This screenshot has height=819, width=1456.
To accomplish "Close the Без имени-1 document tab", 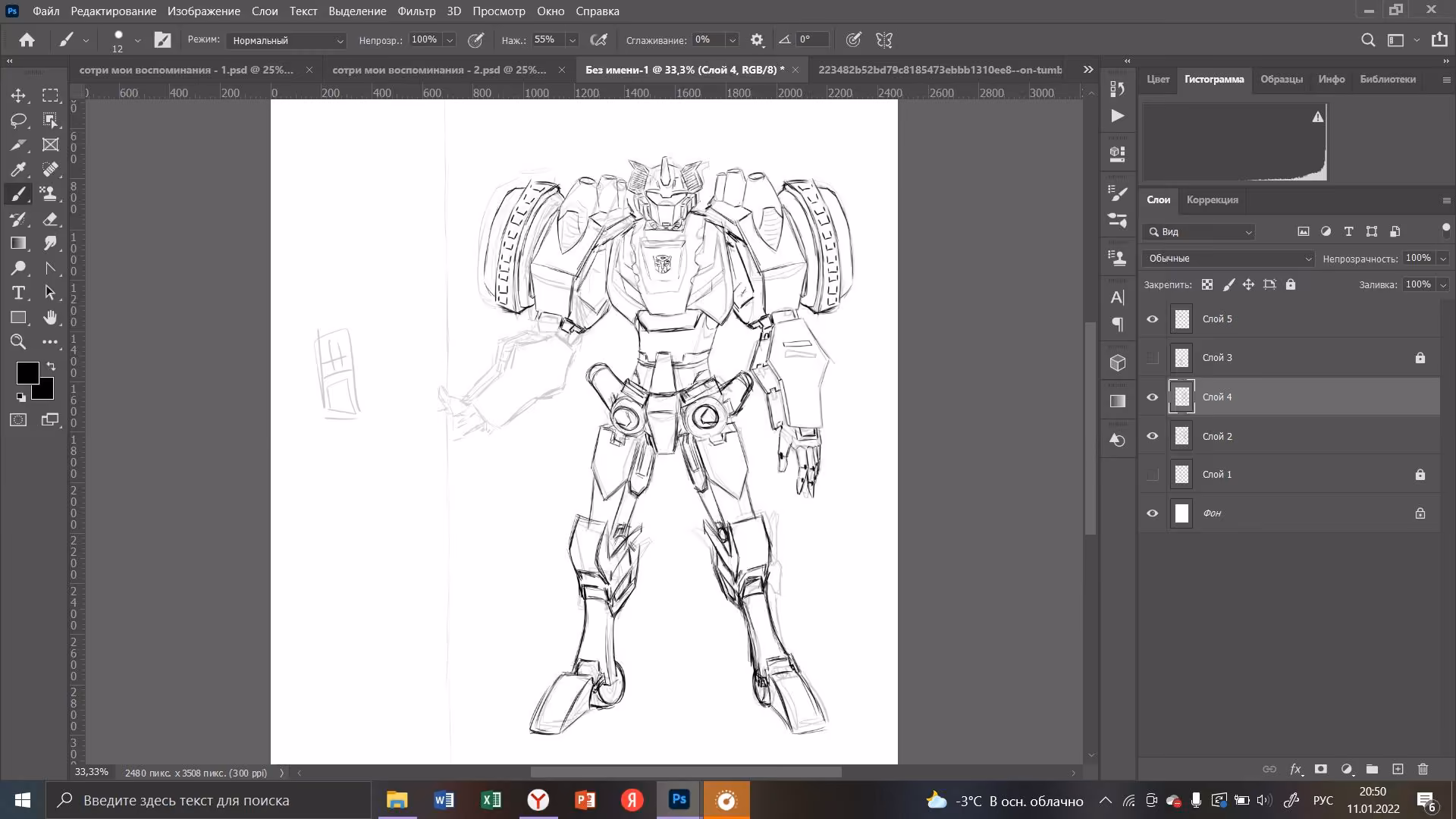I will [795, 70].
